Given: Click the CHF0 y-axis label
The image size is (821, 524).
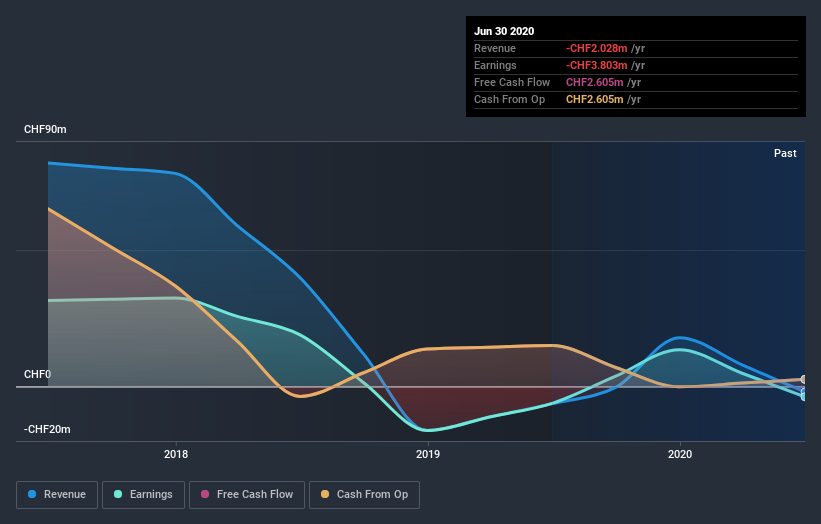Looking at the screenshot, I should point(37,374).
